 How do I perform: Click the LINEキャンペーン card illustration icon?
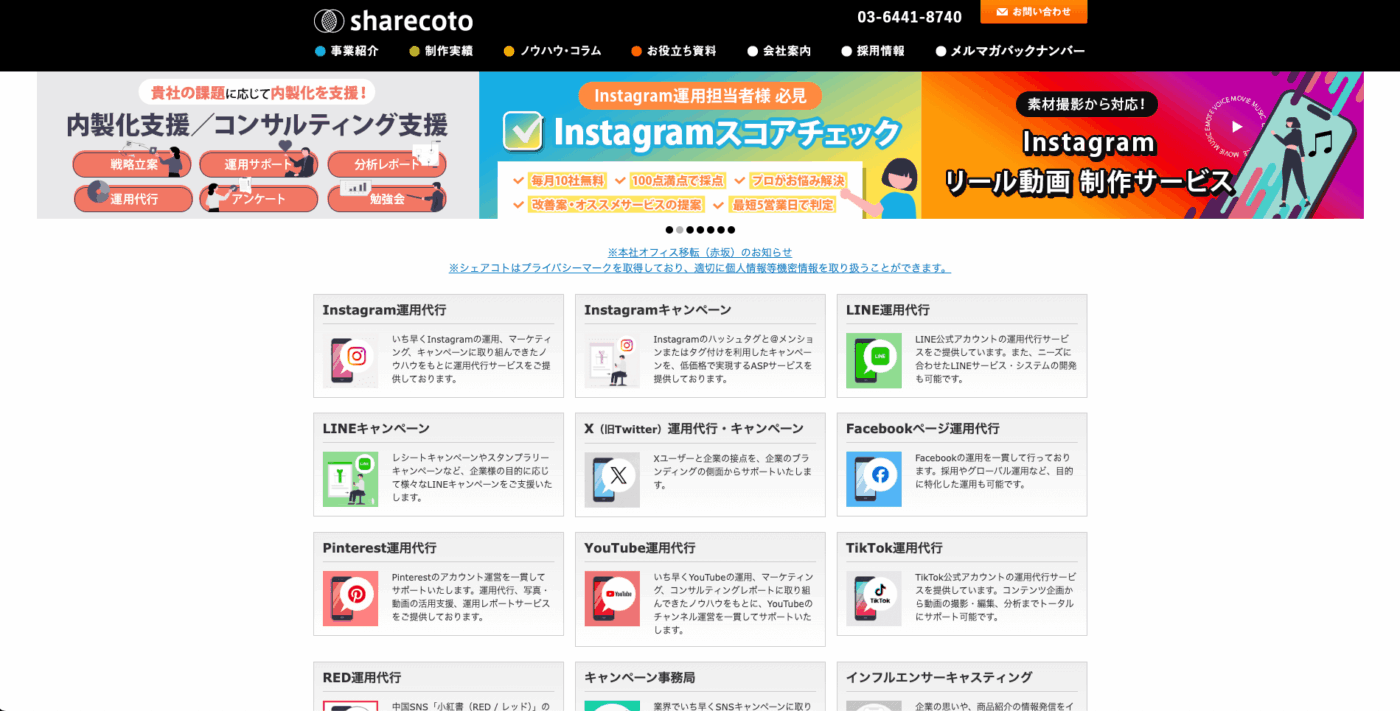tap(350, 479)
